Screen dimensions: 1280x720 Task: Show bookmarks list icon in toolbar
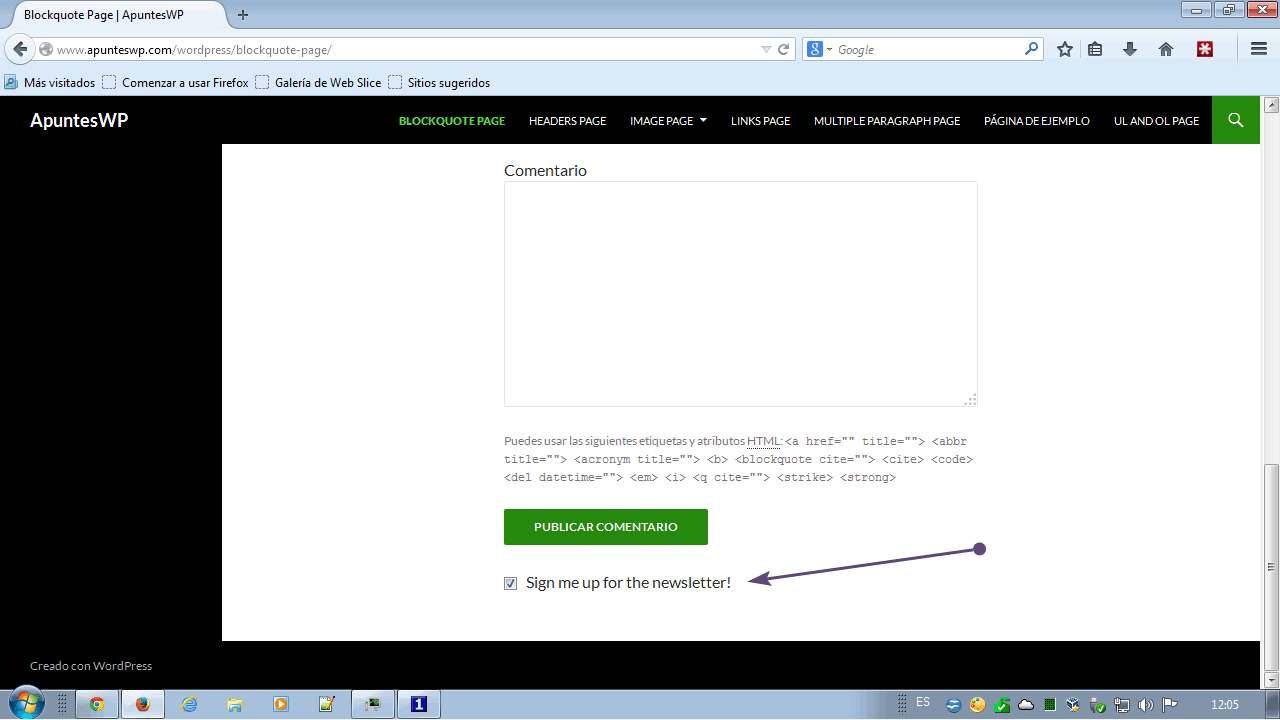(x=1096, y=49)
